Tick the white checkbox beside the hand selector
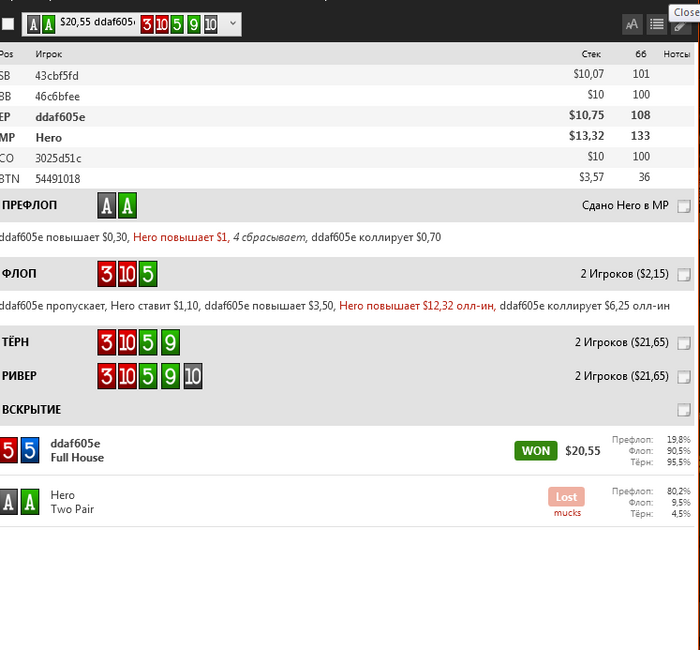 tap(8, 24)
